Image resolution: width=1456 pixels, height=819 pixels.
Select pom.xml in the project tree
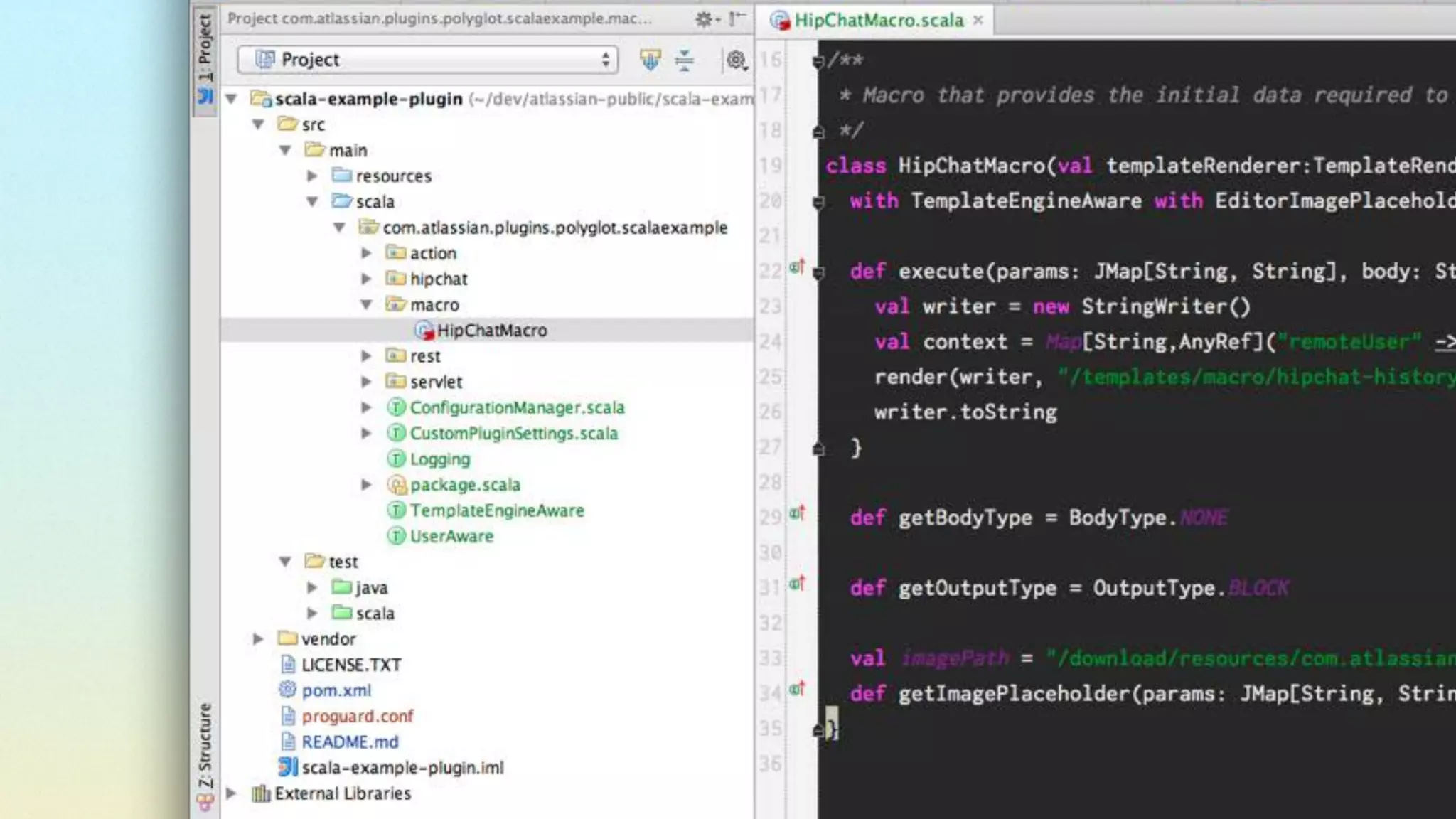tap(336, 690)
